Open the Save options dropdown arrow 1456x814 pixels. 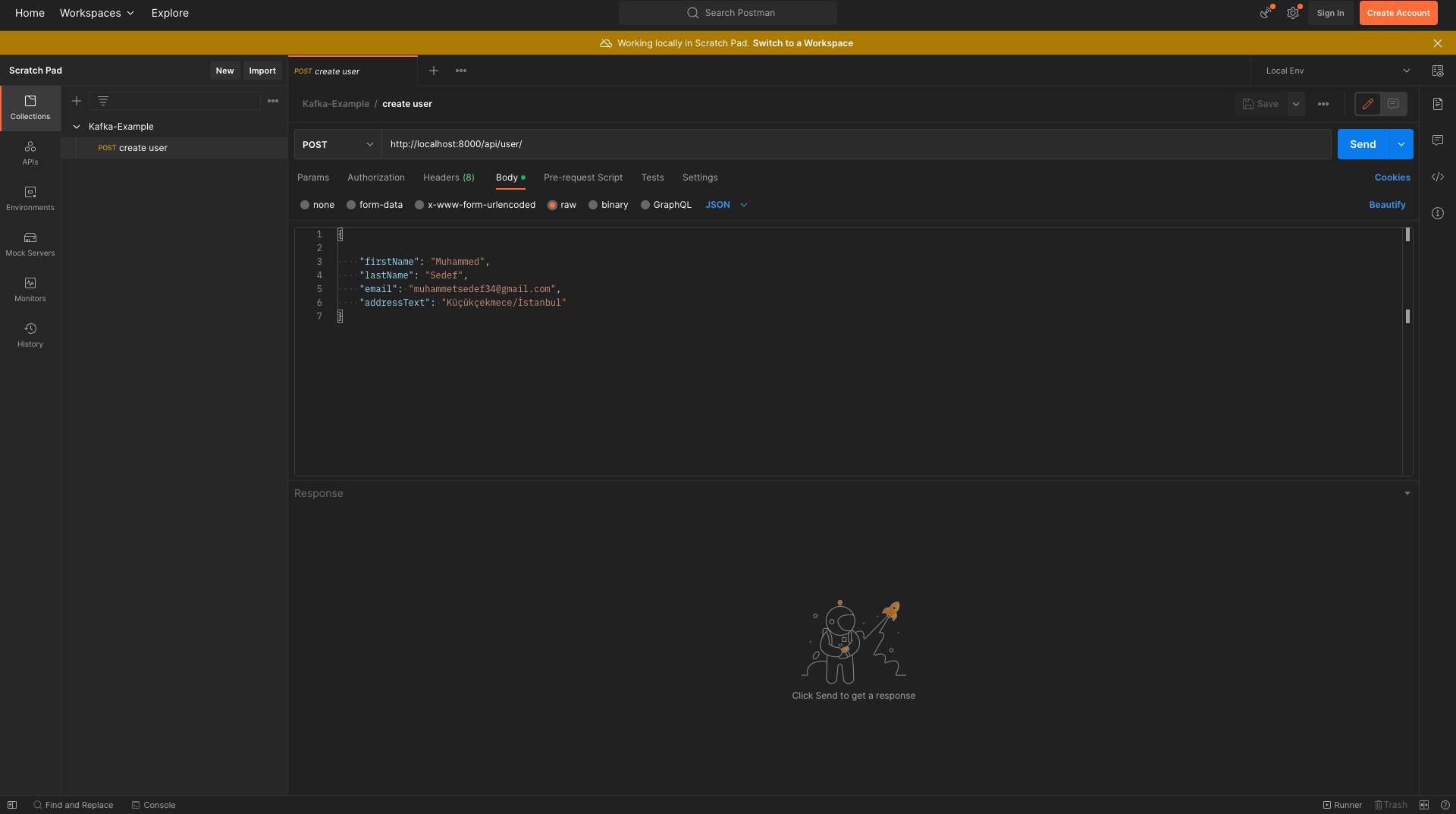(1296, 104)
